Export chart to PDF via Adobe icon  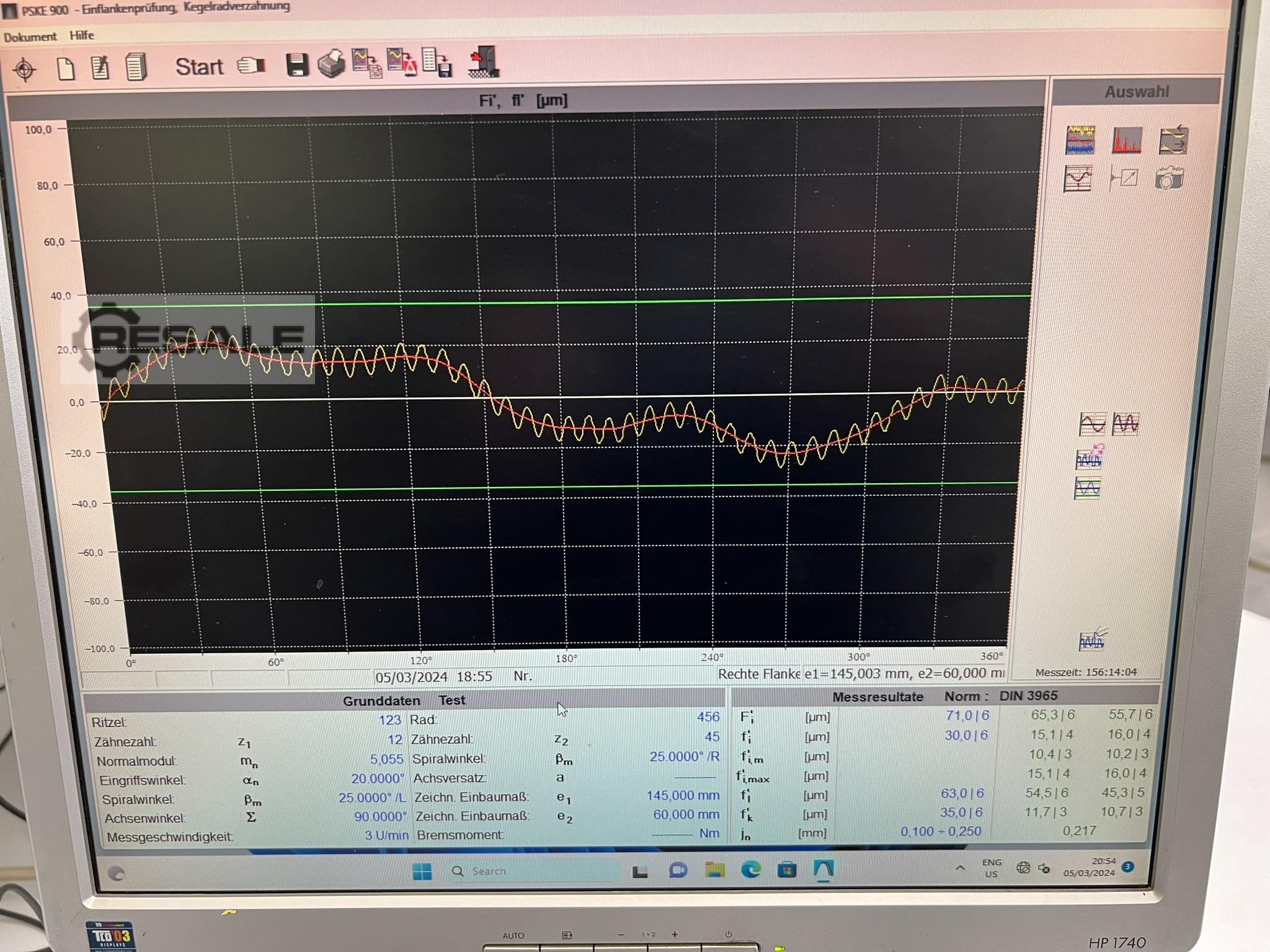click(401, 63)
